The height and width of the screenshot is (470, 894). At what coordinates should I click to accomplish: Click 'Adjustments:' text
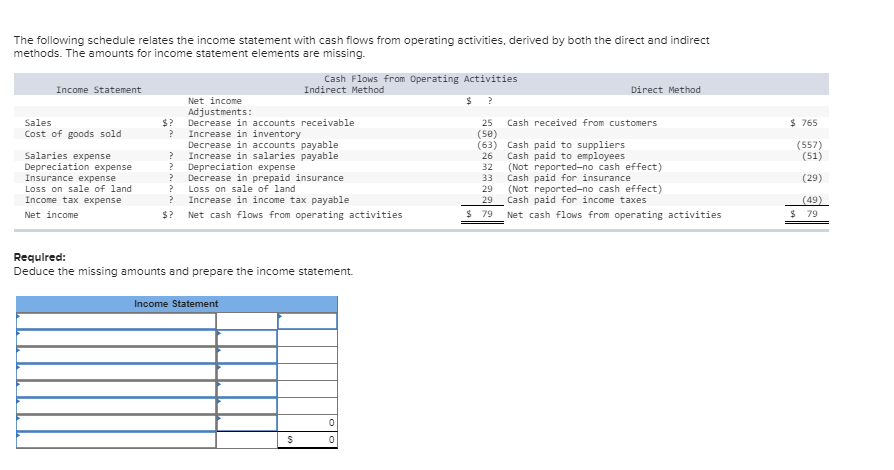coord(220,112)
